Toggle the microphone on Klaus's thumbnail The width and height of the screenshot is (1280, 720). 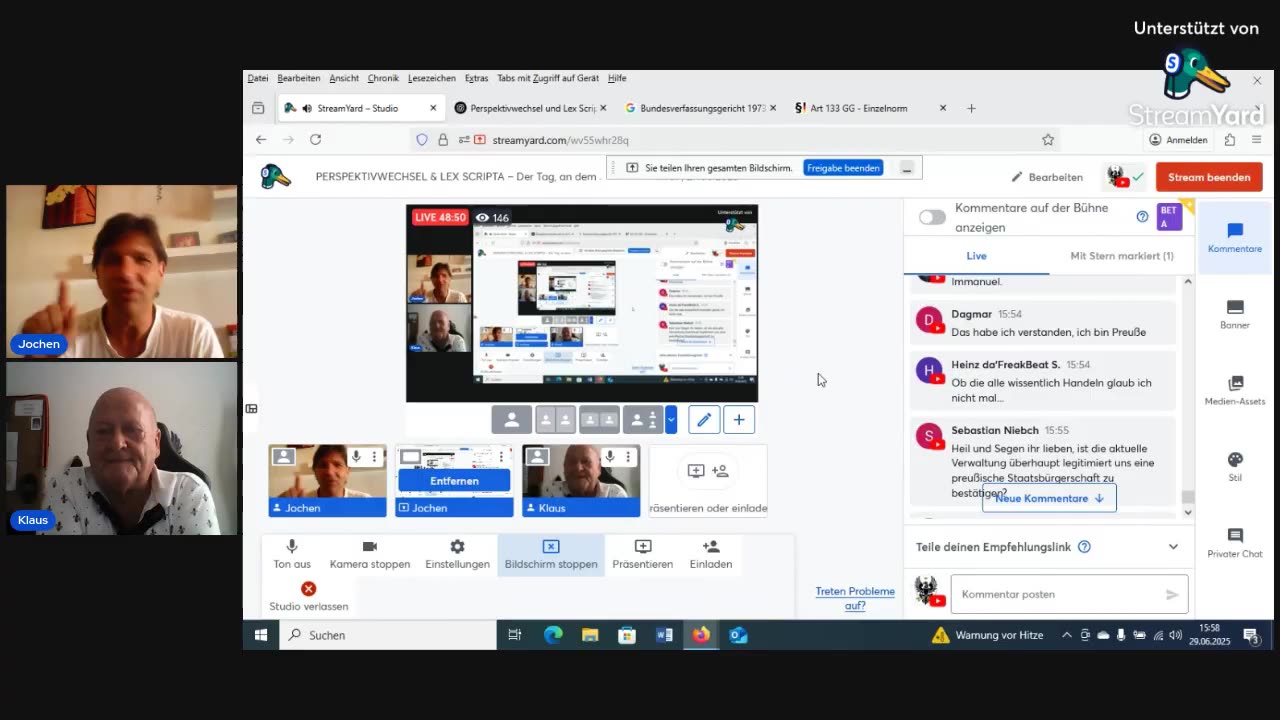[609, 457]
